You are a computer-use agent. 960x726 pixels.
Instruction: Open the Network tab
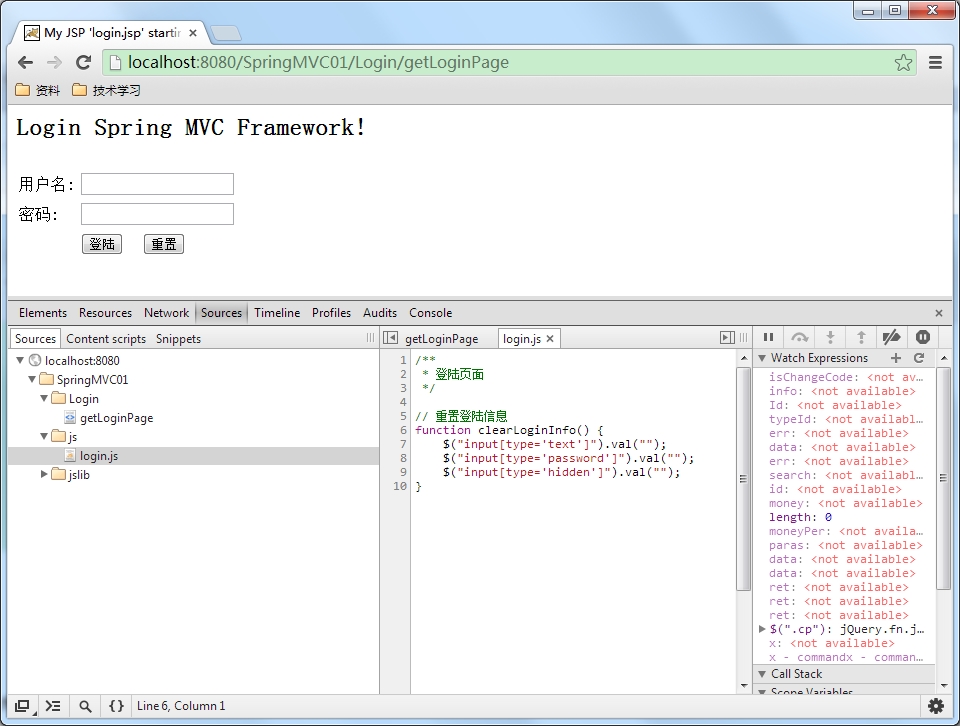pyautogui.click(x=167, y=313)
